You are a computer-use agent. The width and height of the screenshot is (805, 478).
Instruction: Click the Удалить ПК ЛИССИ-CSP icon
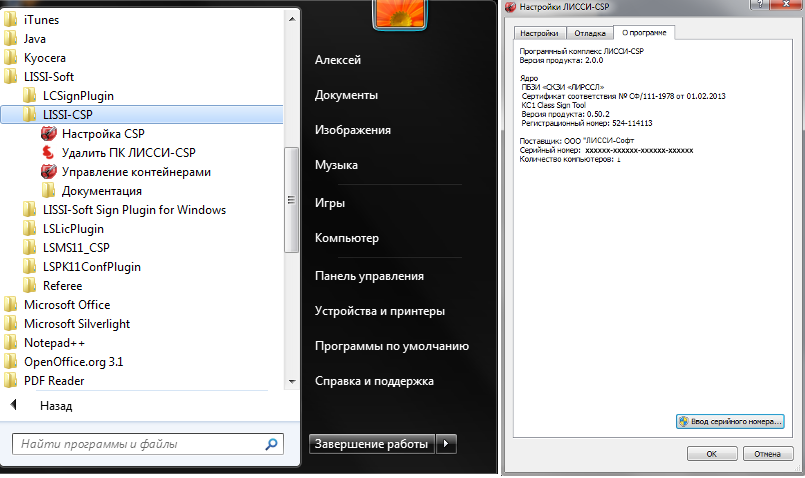coord(48,153)
